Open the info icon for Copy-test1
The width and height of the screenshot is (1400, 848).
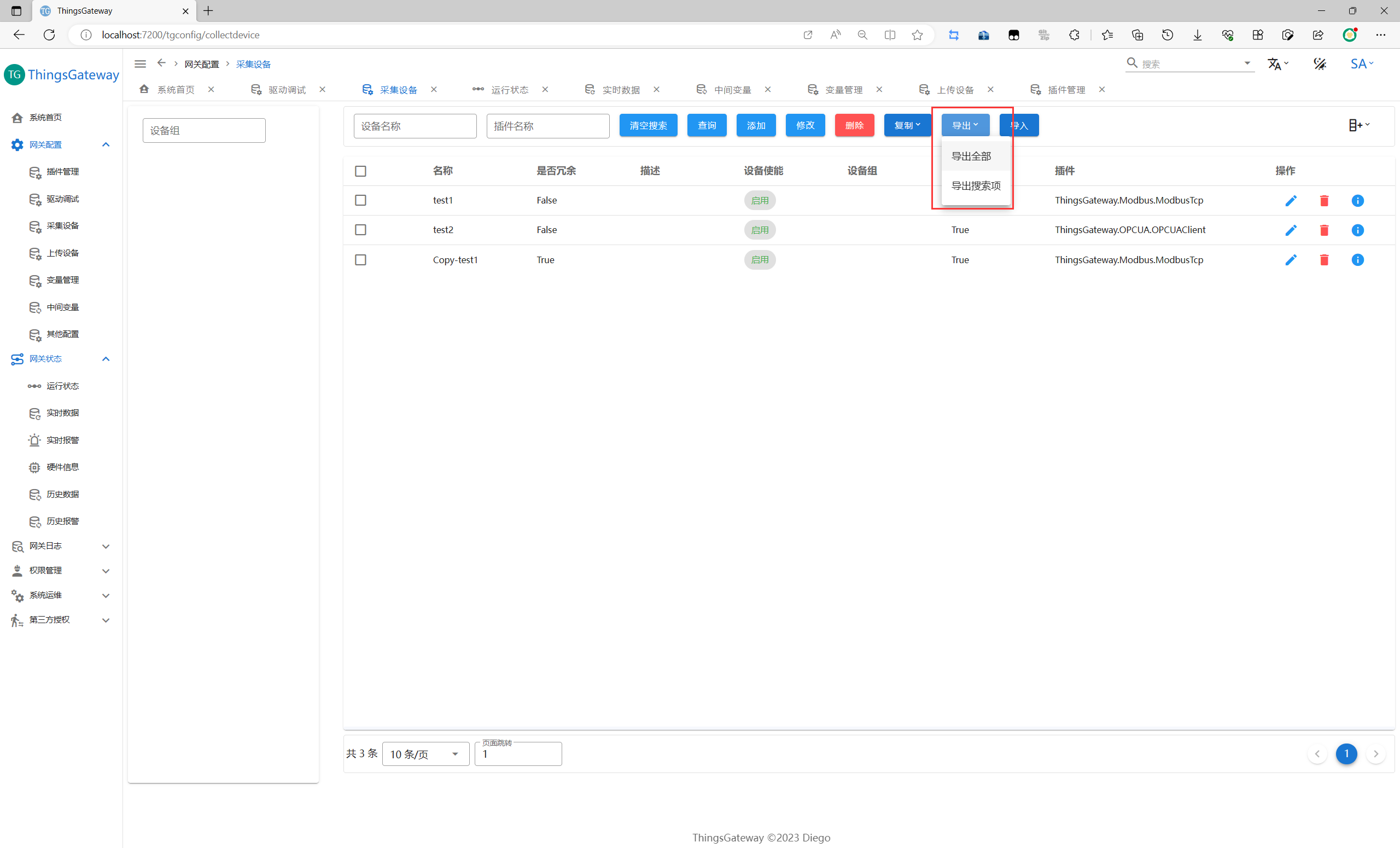pos(1357,260)
